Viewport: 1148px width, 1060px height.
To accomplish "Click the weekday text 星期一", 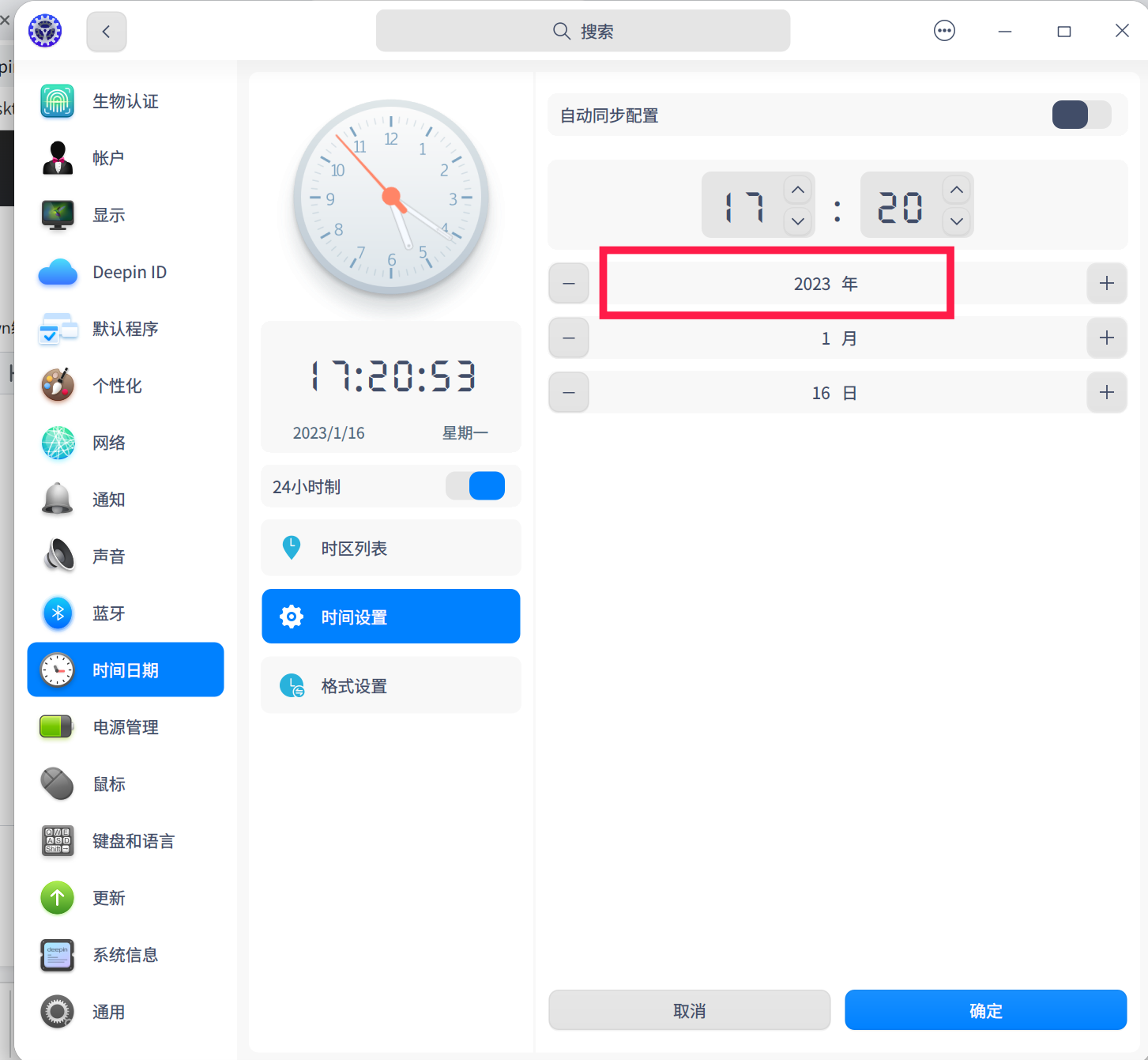I will click(465, 433).
